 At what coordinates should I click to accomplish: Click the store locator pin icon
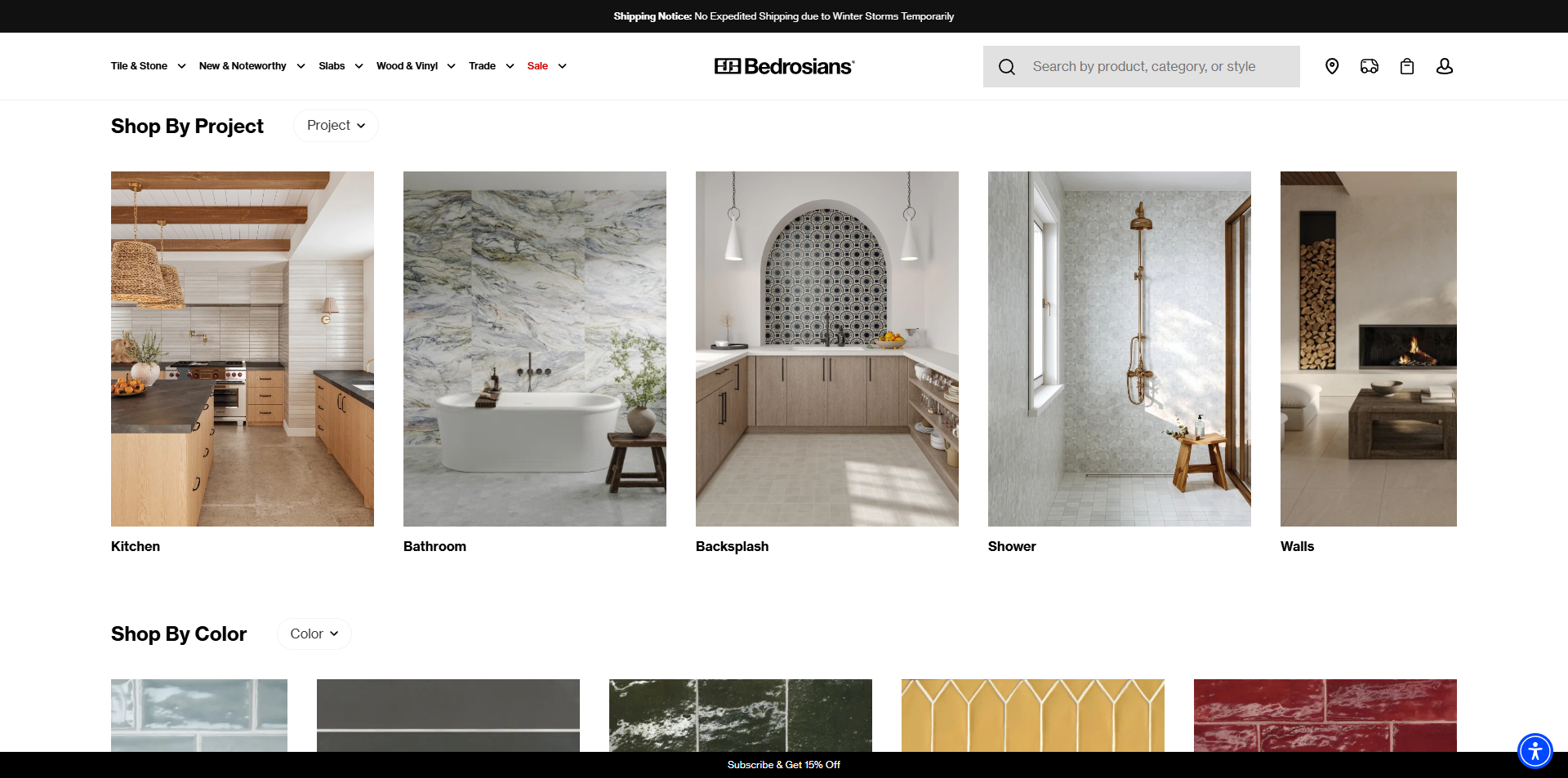pyautogui.click(x=1332, y=66)
